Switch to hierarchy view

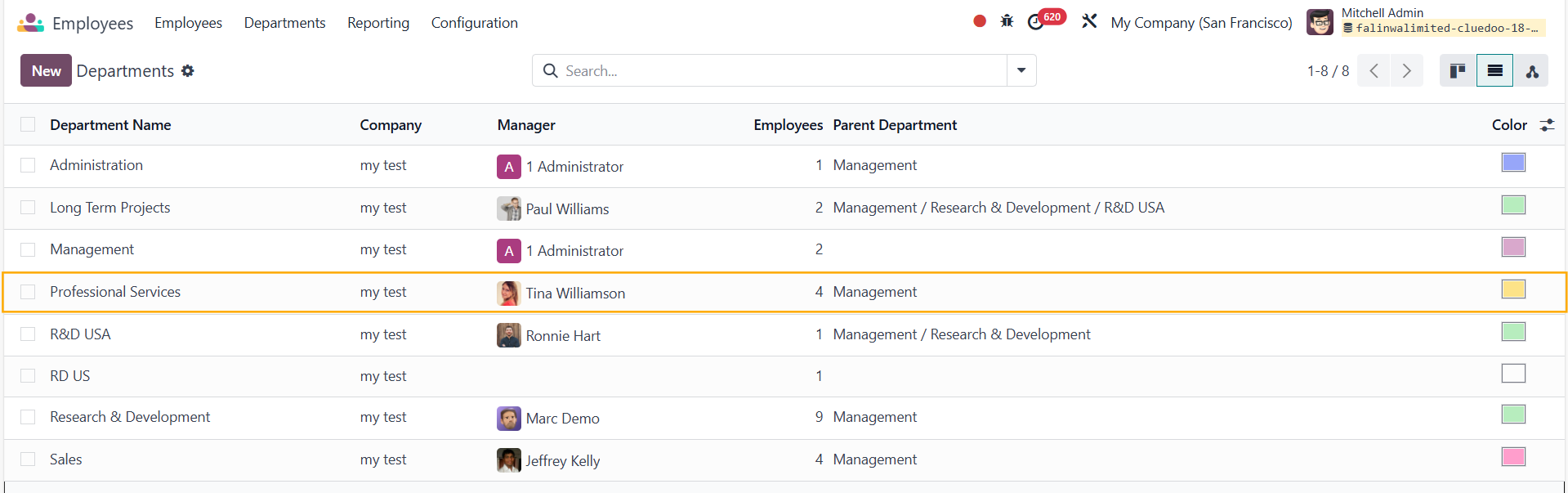[1532, 71]
